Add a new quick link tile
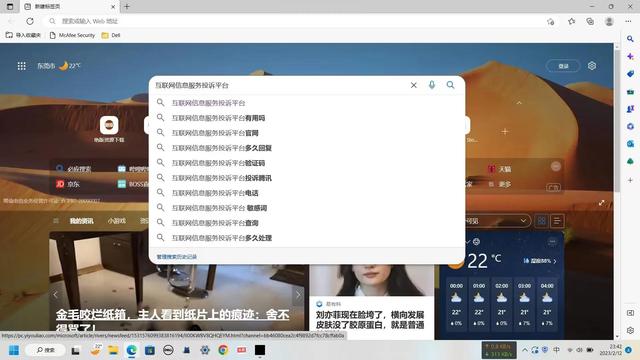Screen dimensions: 640x360 point(505,131)
